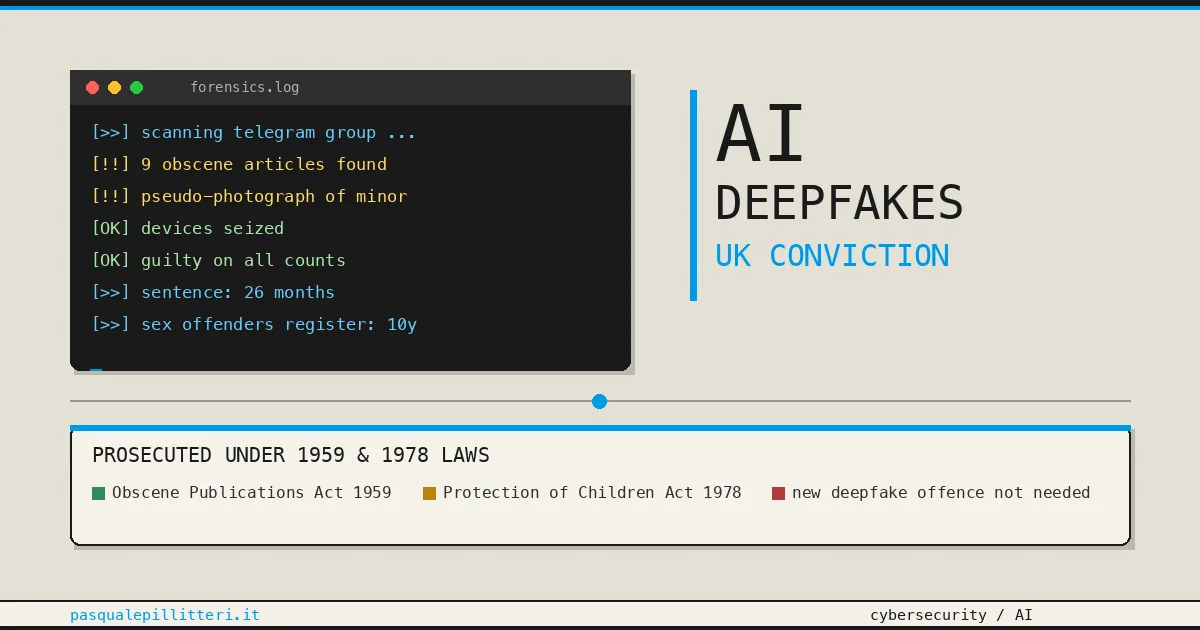Click 'PROSECUTED UNDER 1959 & 1978 LAWS' heading
Image resolution: width=1200 pixels, height=630 pixels.
[x=291, y=455]
